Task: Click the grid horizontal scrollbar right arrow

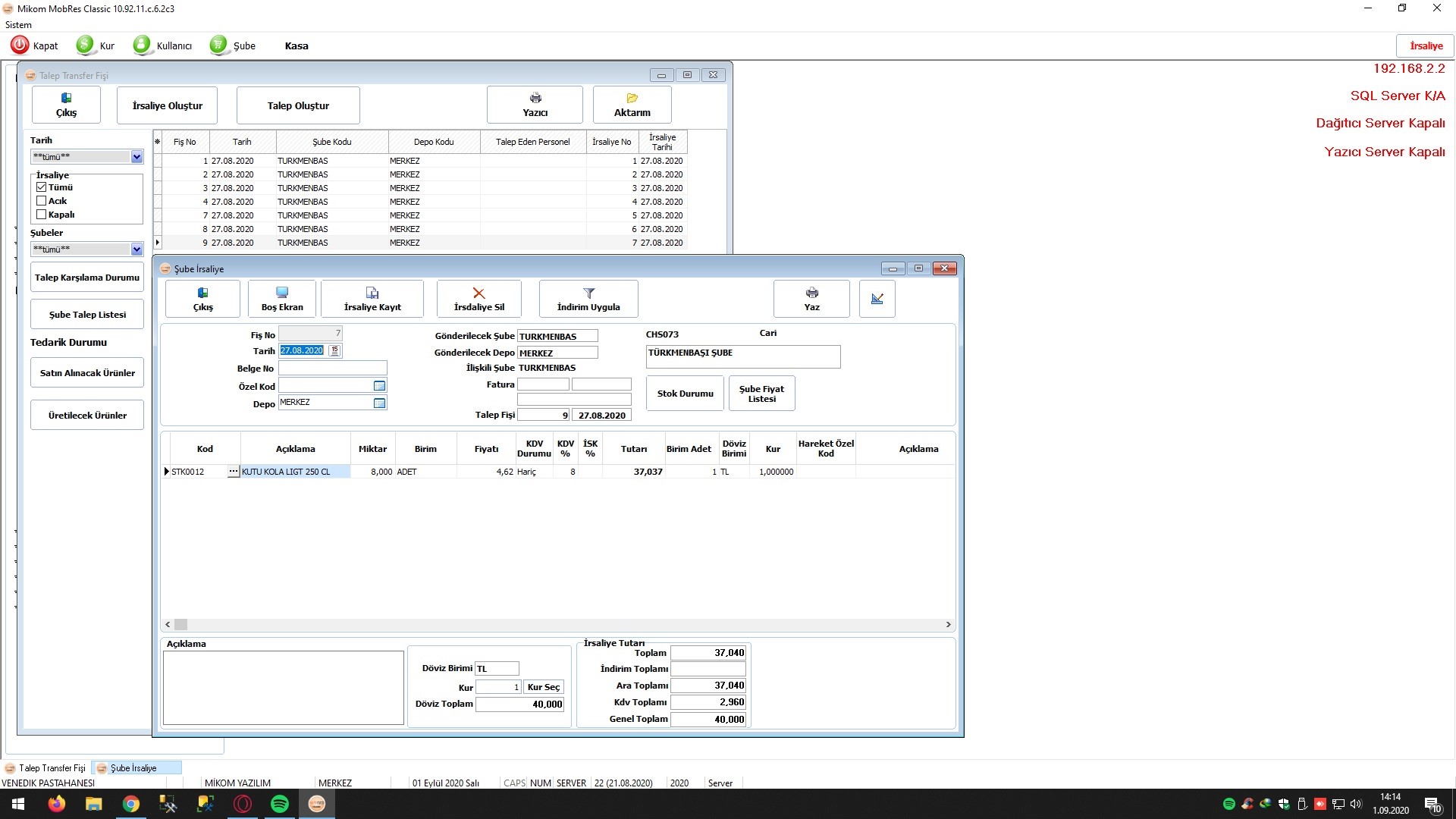Action: point(948,625)
